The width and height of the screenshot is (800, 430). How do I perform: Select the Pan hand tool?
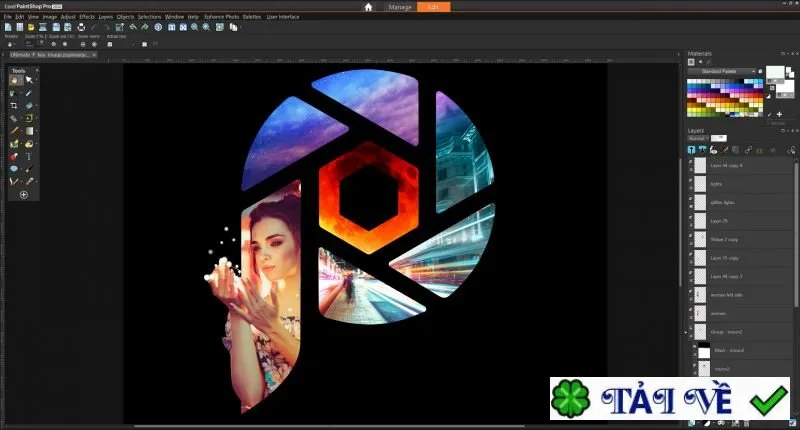point(14,80)
